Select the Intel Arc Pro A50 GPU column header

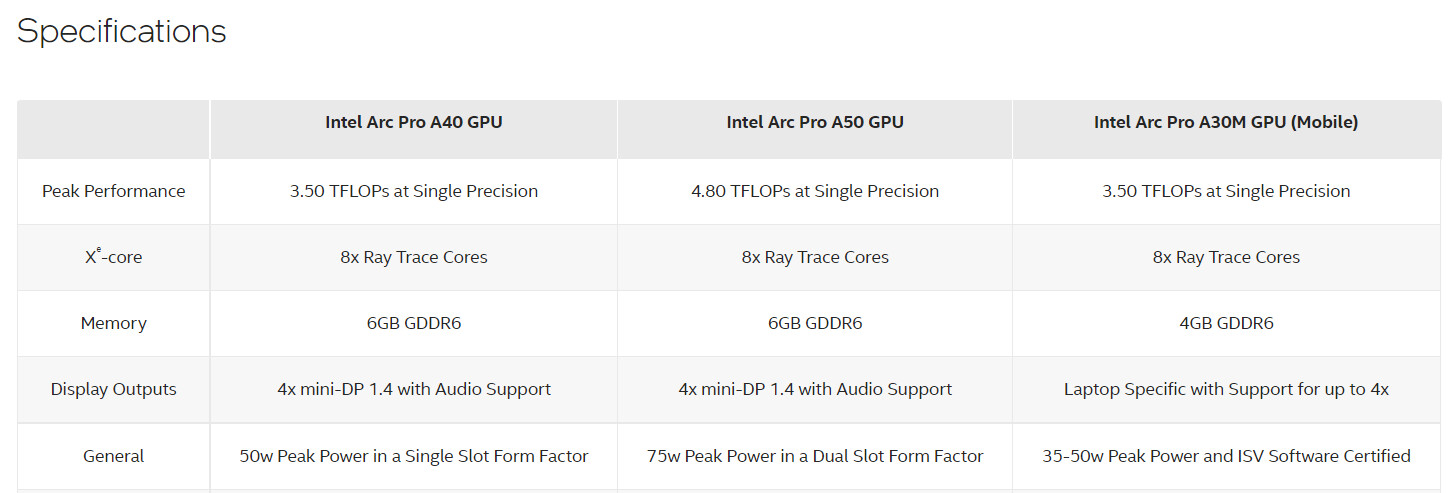(815, 123)
